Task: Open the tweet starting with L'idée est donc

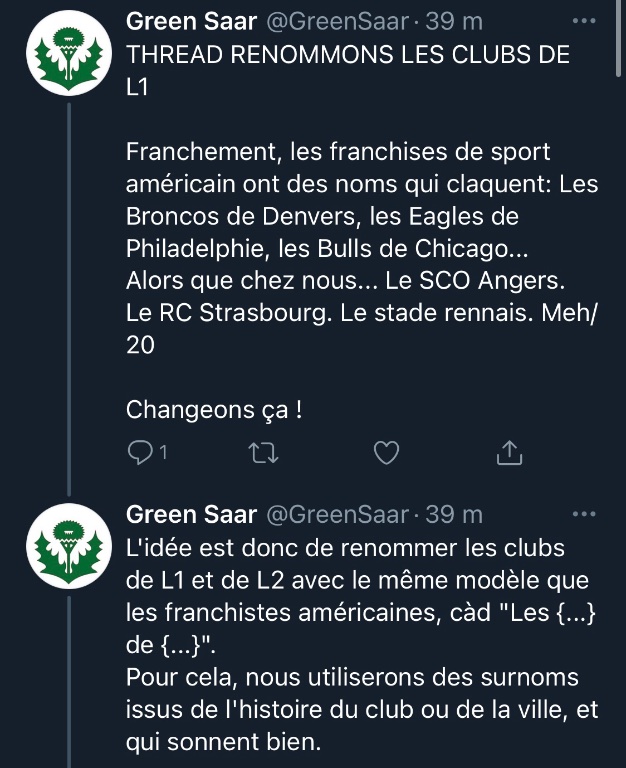Action: pyautogui.click(x=362, y=645)
